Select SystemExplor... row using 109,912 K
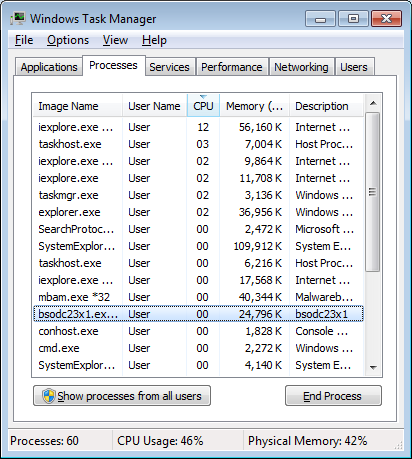412x459 pixels. pyautogui.click(x=198, y=246)
